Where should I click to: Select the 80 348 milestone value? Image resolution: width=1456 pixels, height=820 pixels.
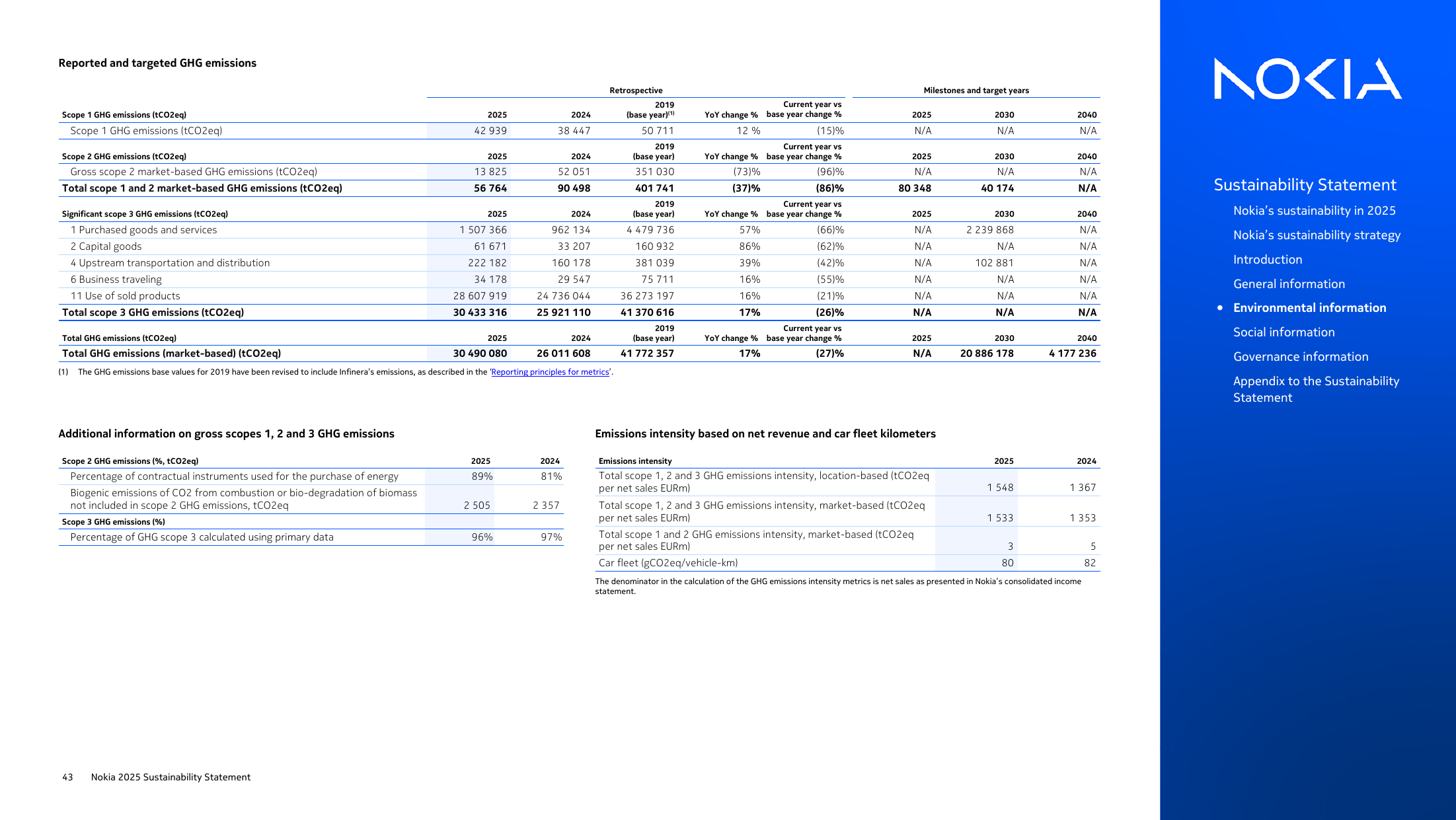(x=915, y=188)
